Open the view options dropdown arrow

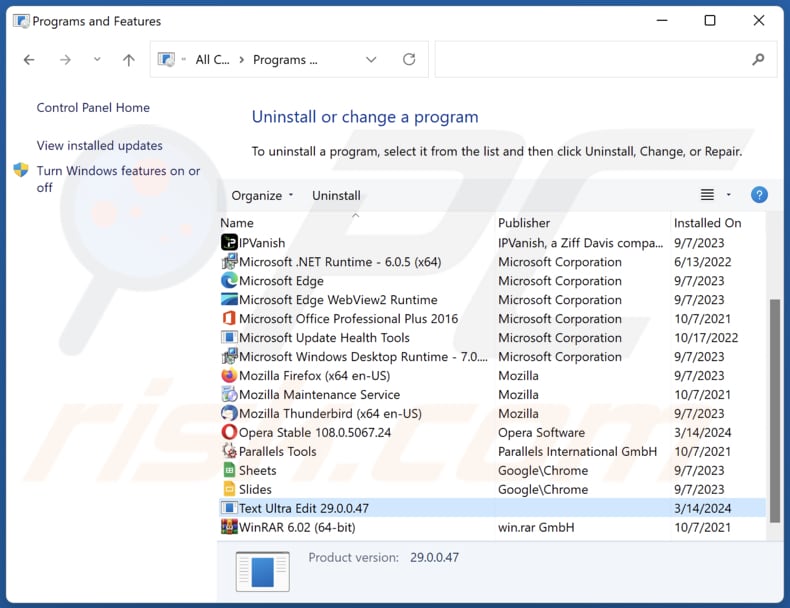point(729,195)
